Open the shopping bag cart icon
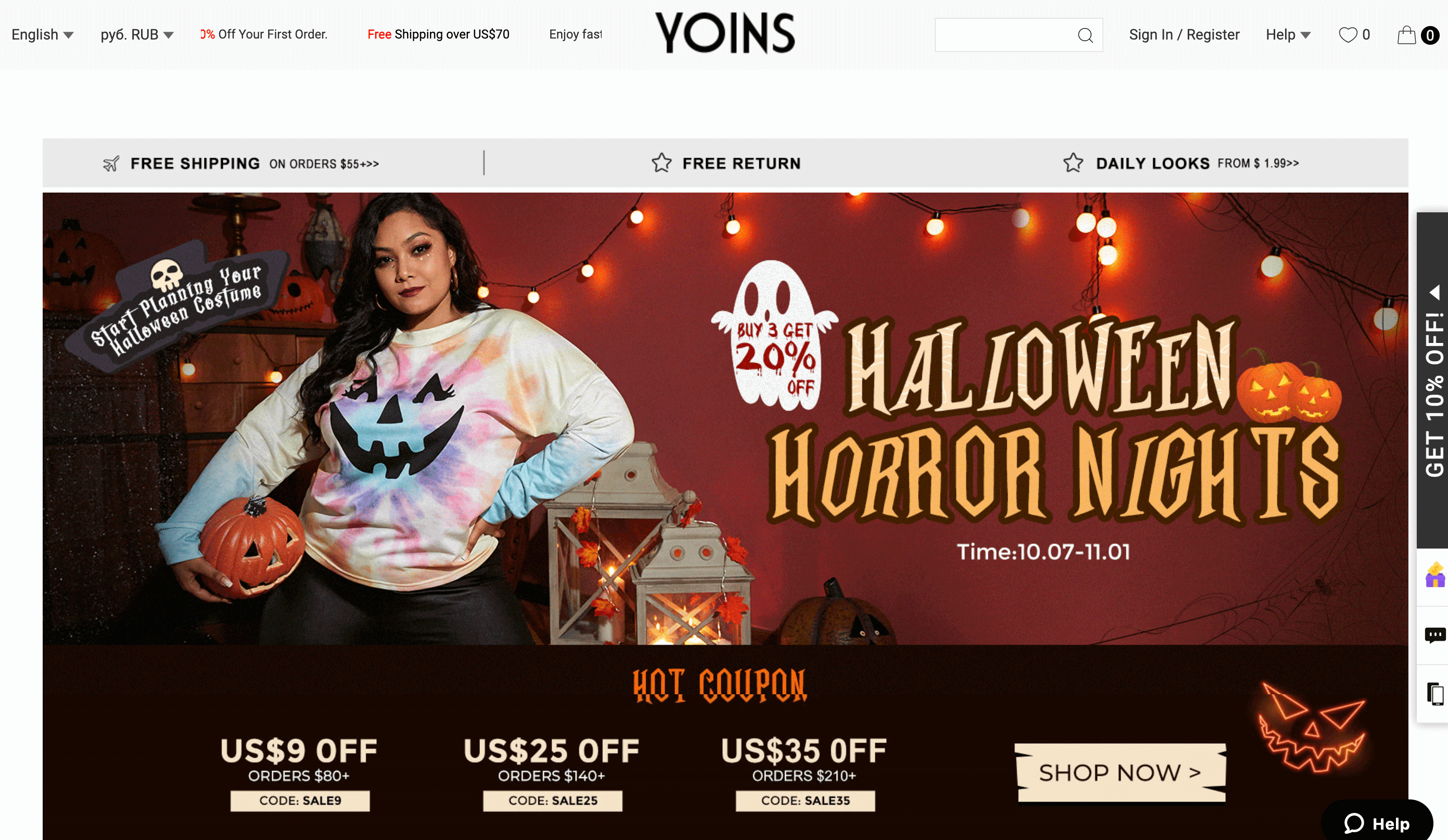Screen dimensions: 1448x840 tap(1406, 35)
